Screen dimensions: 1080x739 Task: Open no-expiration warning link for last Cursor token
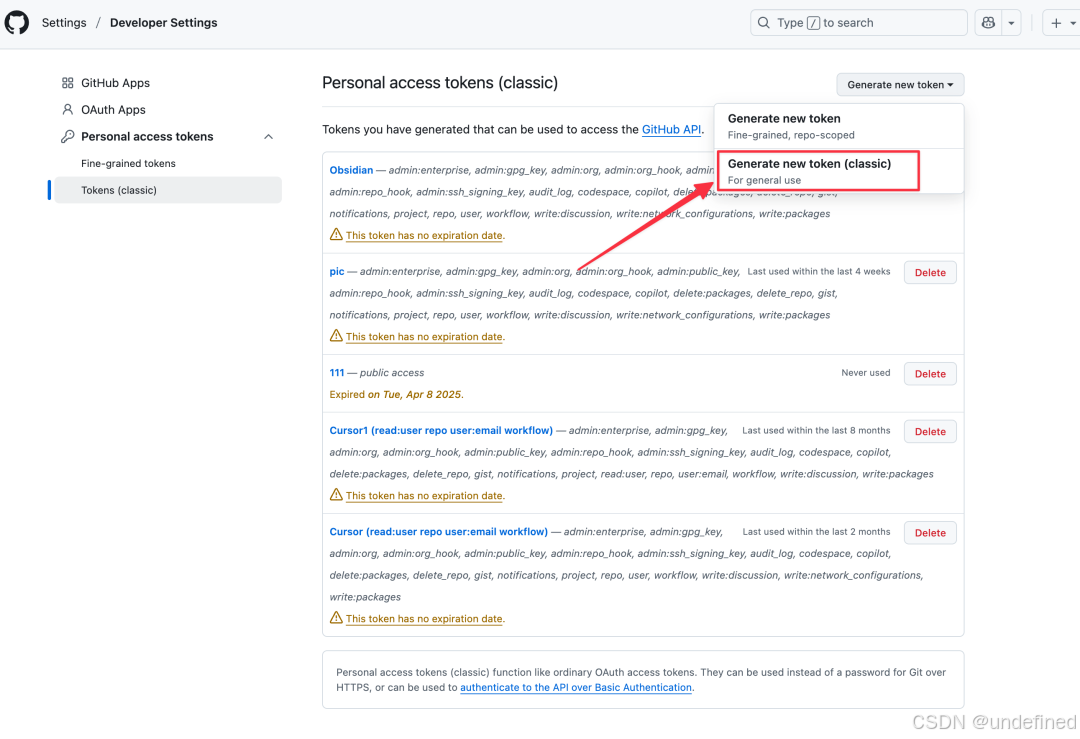click(x=424, y=619)
